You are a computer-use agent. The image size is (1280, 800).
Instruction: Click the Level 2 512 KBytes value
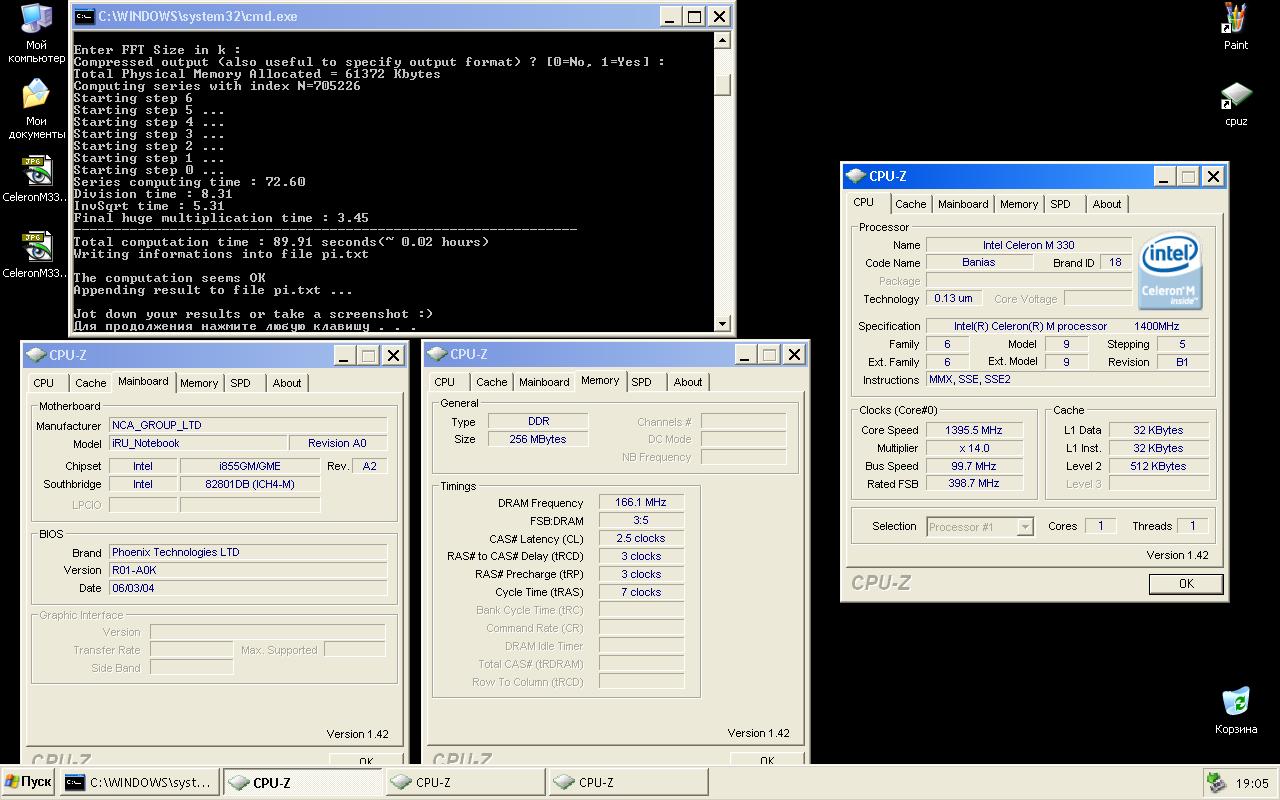click(1159, 466)
